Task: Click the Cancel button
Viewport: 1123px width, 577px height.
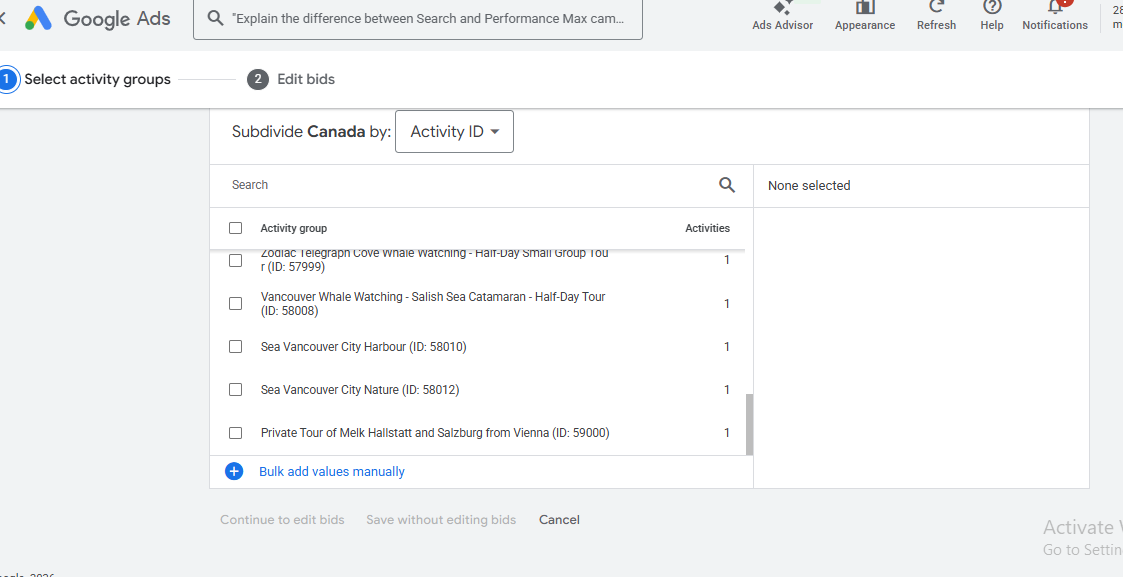Action: [559, 520]
